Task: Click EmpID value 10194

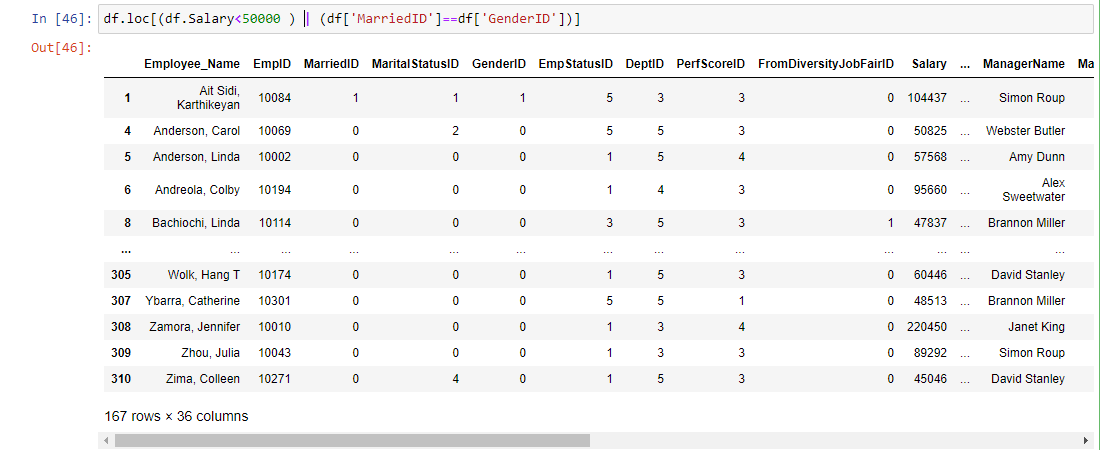Action: [274, 190]
